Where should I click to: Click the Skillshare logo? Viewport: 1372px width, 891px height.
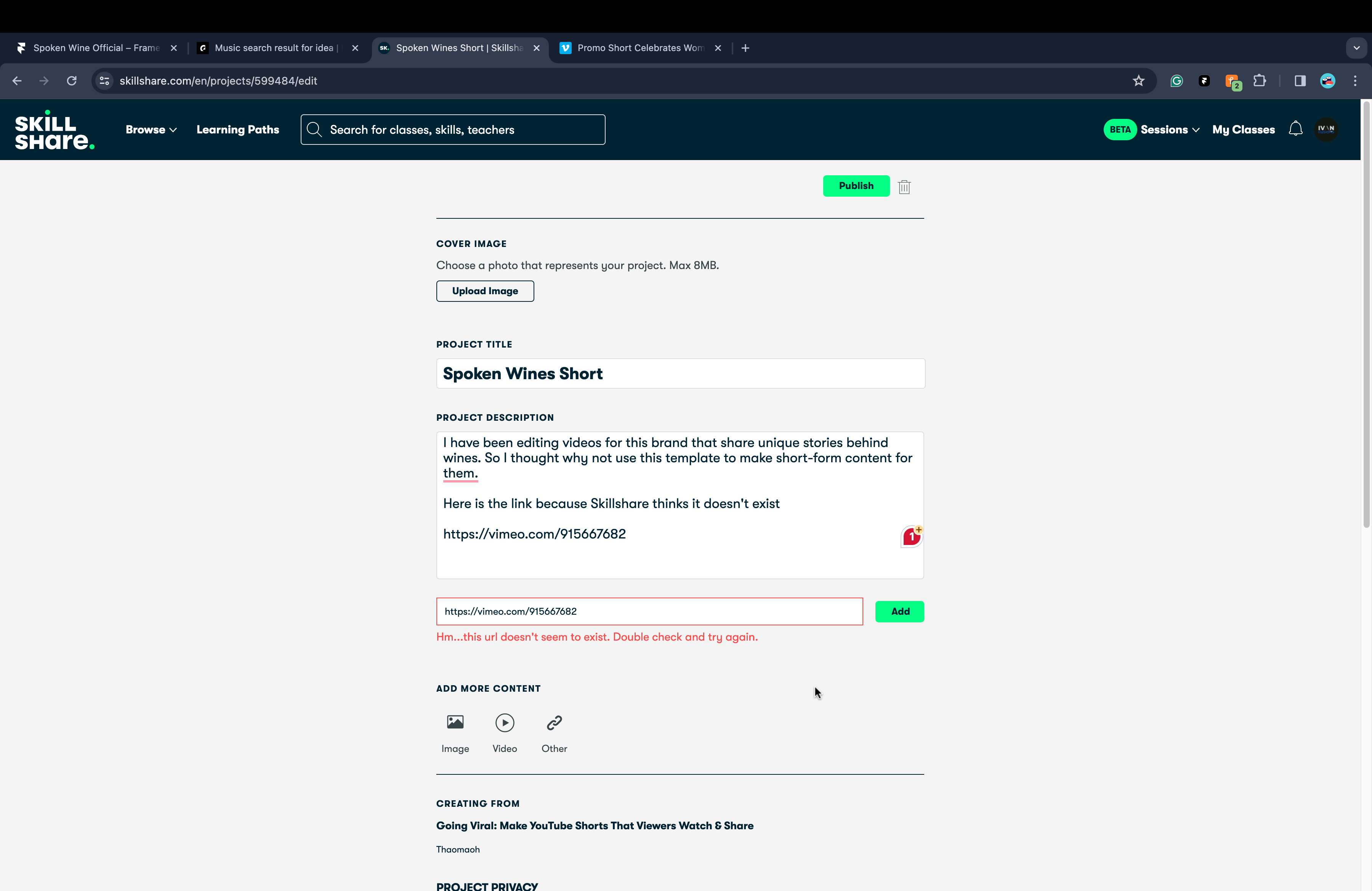pos(54,130)
